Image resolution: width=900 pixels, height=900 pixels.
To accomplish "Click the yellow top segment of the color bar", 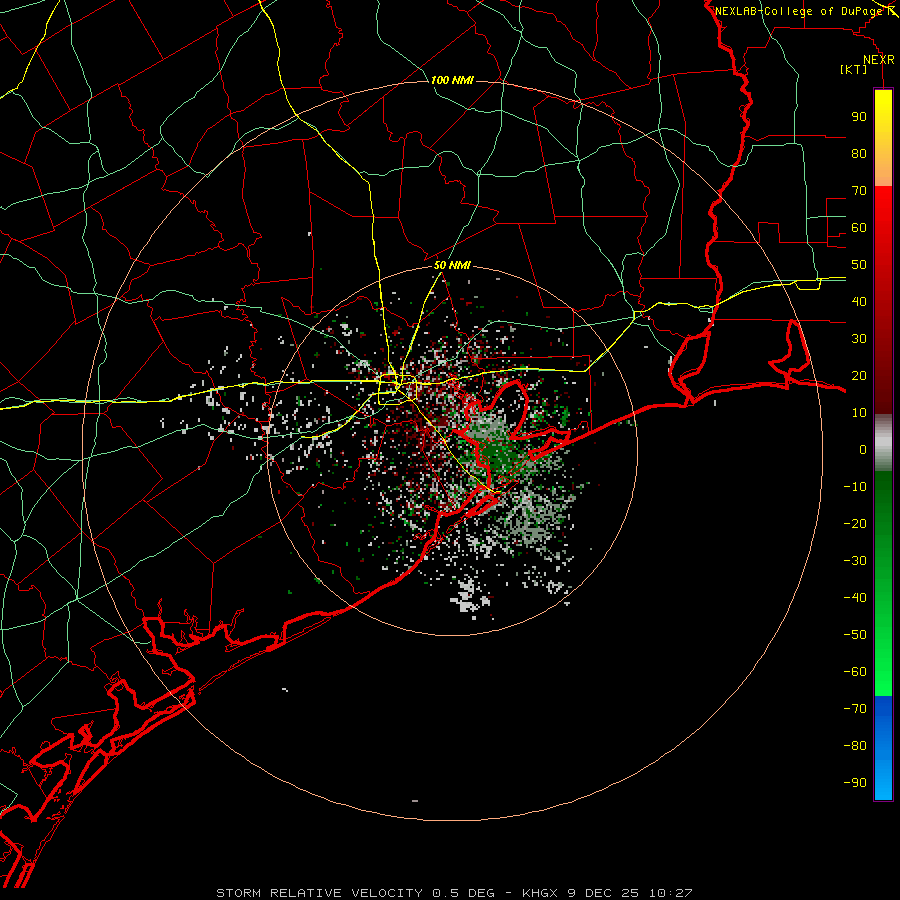I will coord(883,138).
